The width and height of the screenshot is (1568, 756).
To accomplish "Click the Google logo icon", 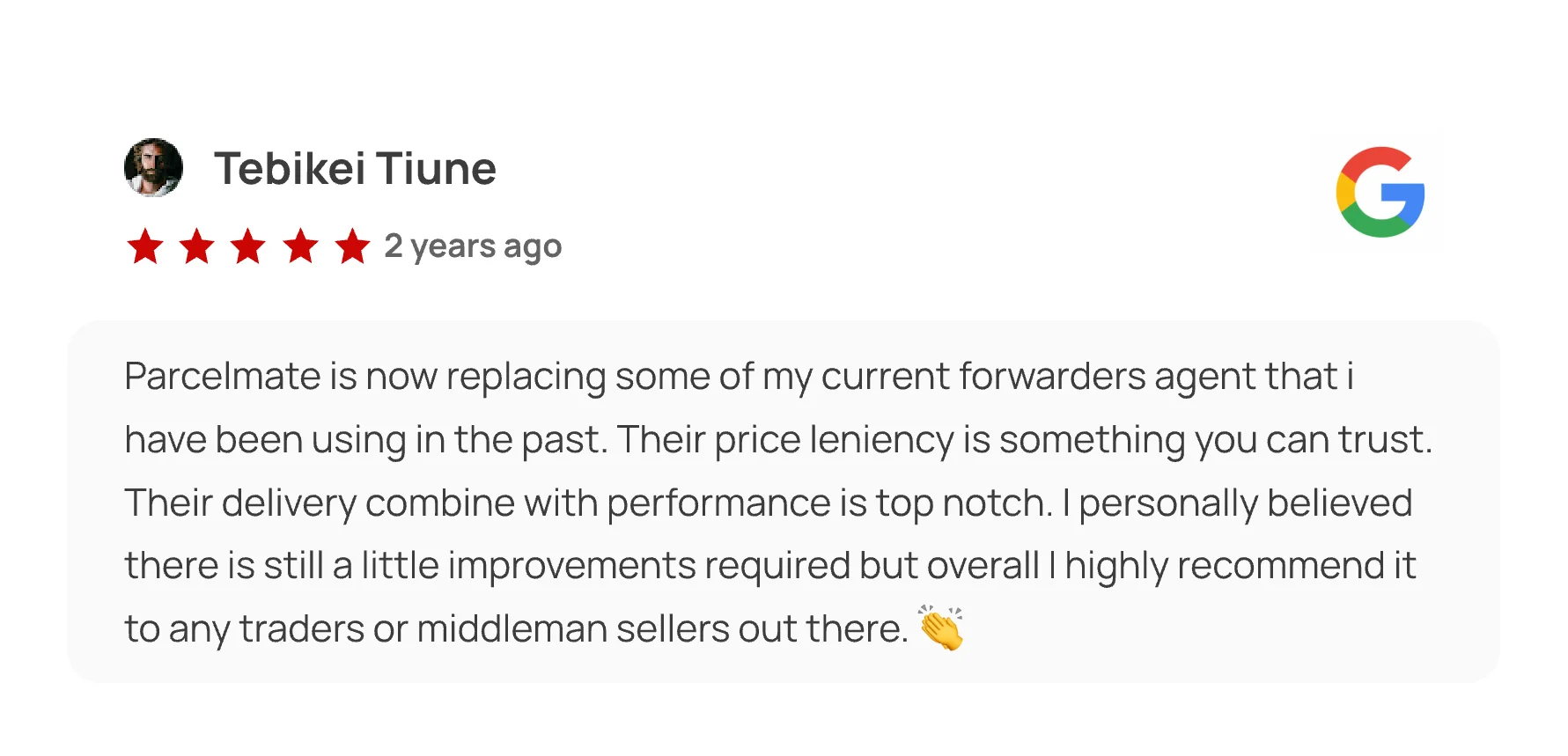I will [x=1380, y=192].
